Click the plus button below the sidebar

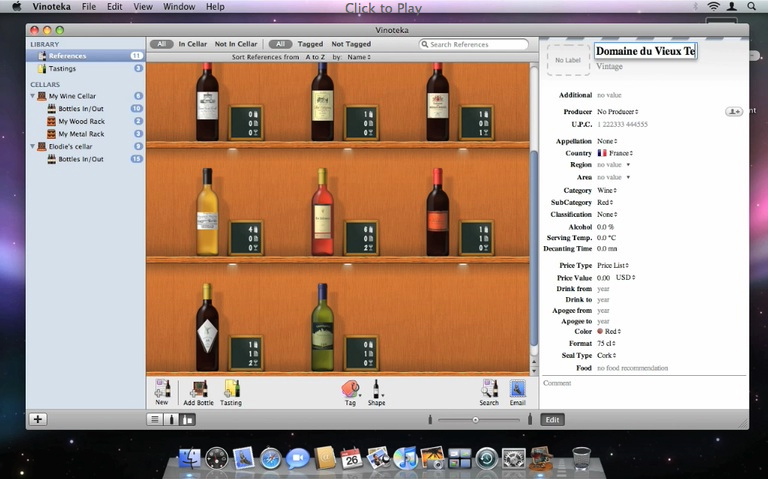tap(38, 419)
